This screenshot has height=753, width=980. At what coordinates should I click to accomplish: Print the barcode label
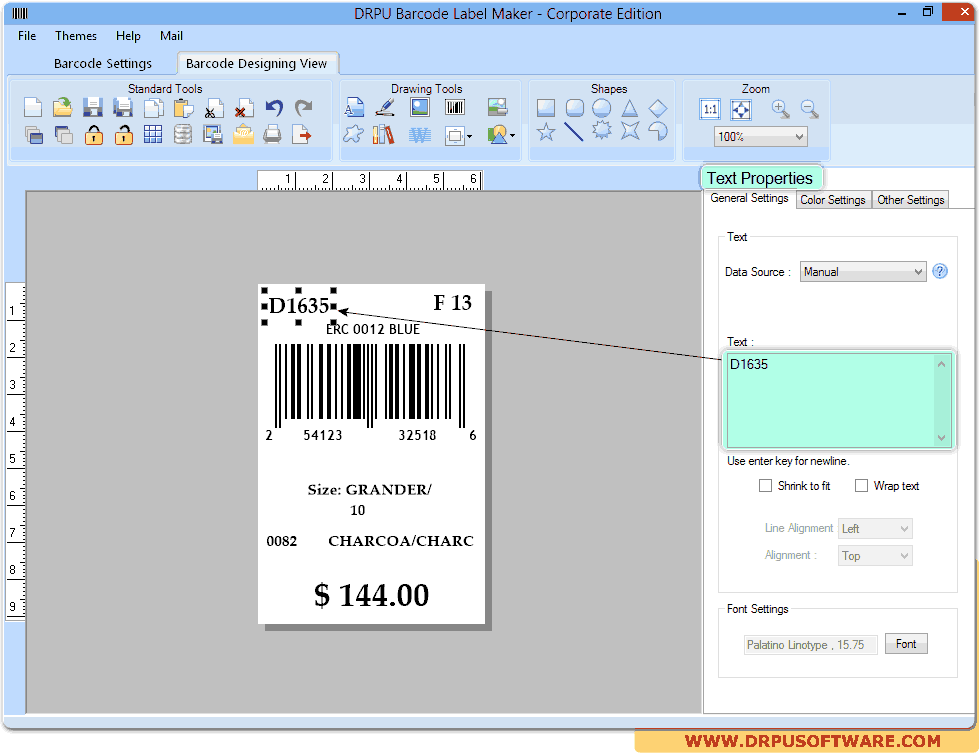[x=272, y=134]
